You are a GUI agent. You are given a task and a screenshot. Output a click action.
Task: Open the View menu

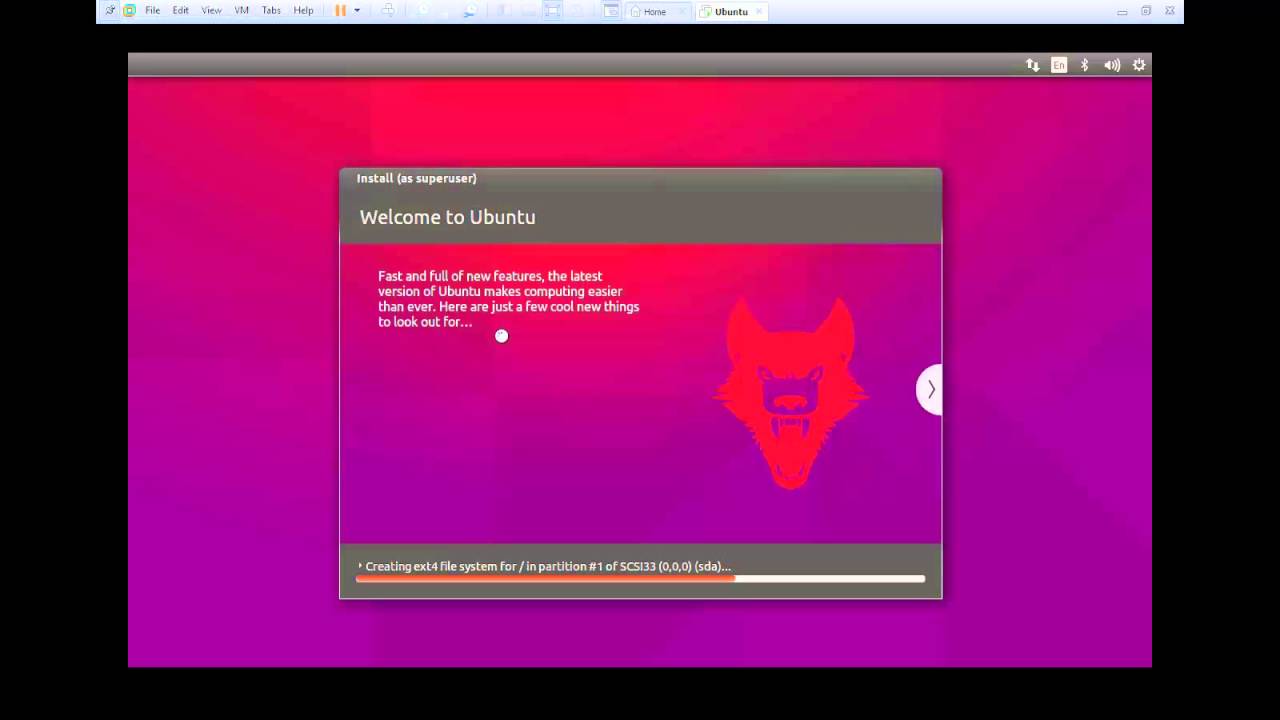coord(211,11)
